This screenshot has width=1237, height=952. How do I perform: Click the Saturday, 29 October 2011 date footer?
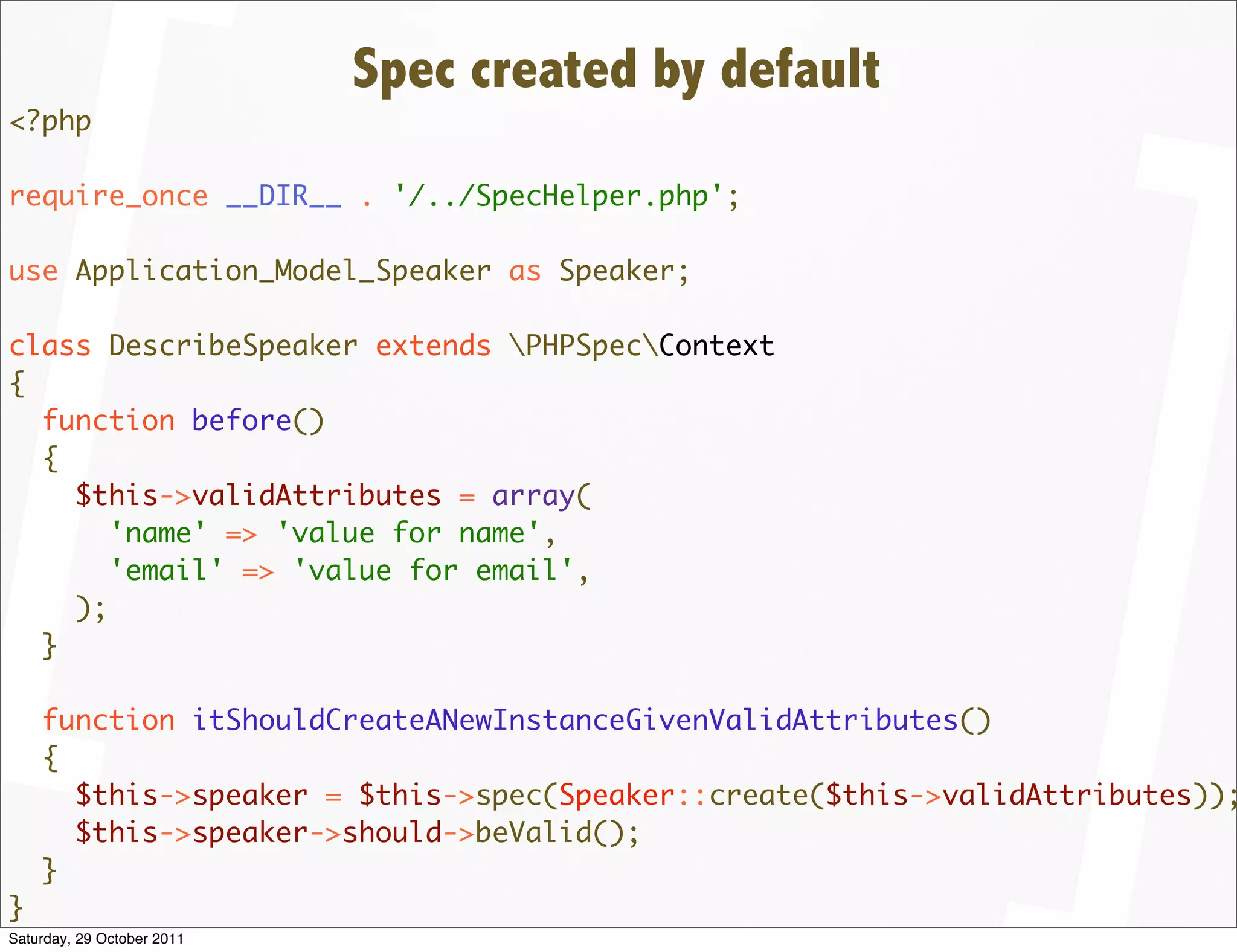tap(96, 939)
